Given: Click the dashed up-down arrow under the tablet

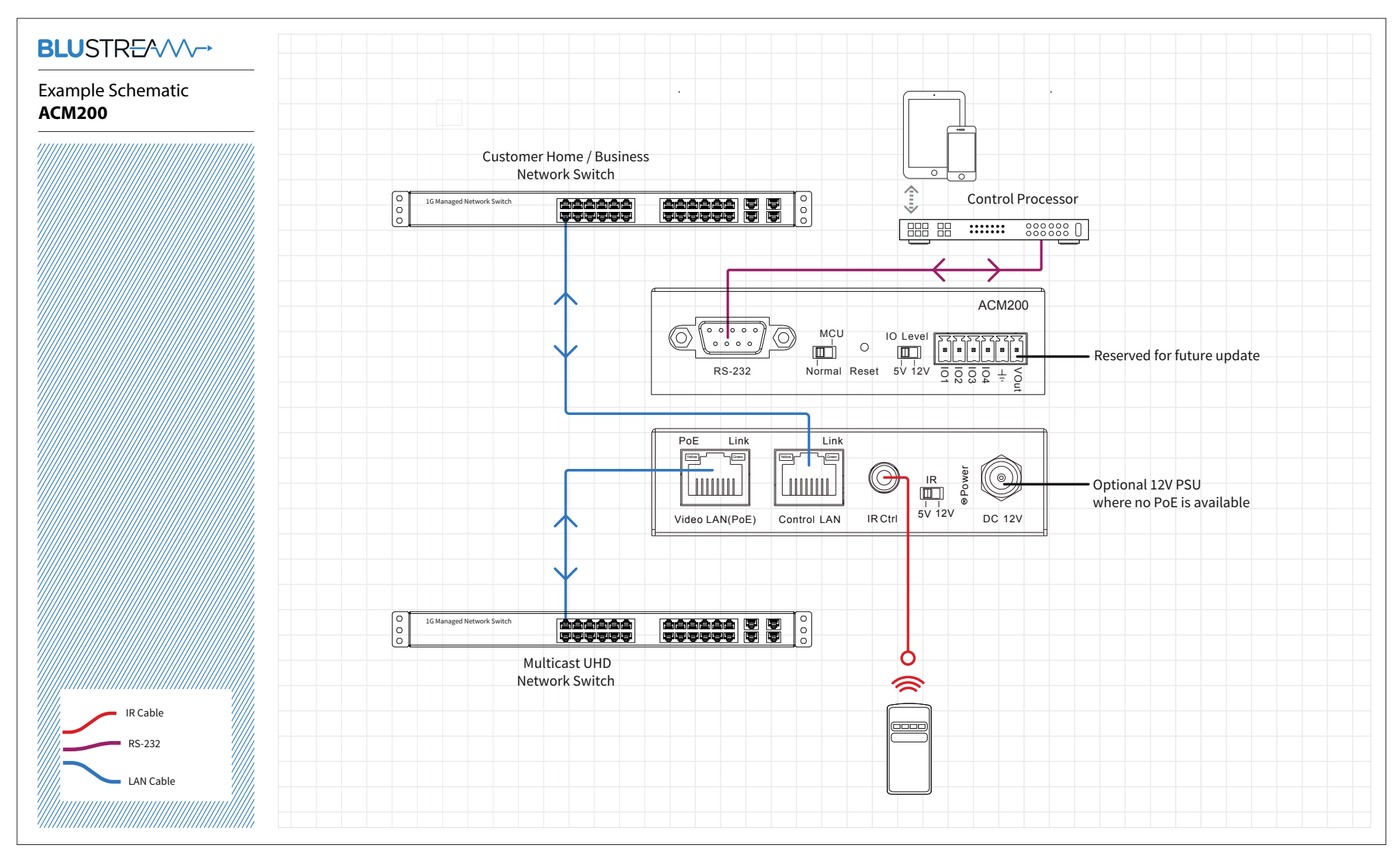Looking at the screenshot, I should click(x=911, y=200).
